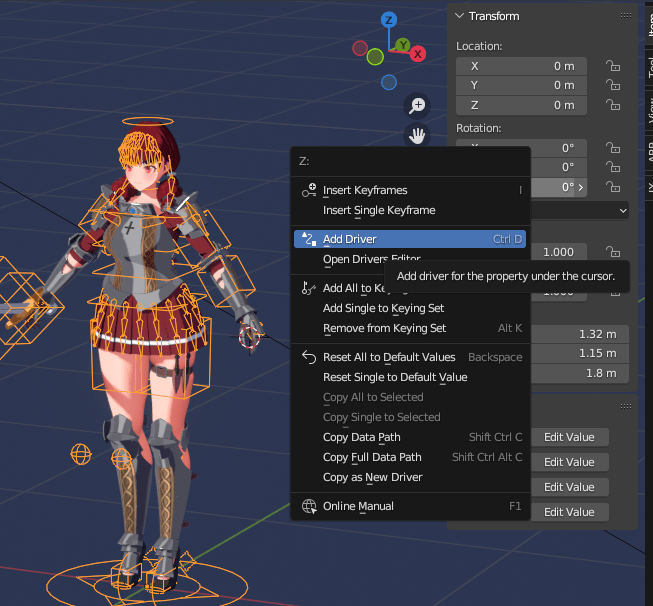Click the Location X value field

tap(521, 66)
